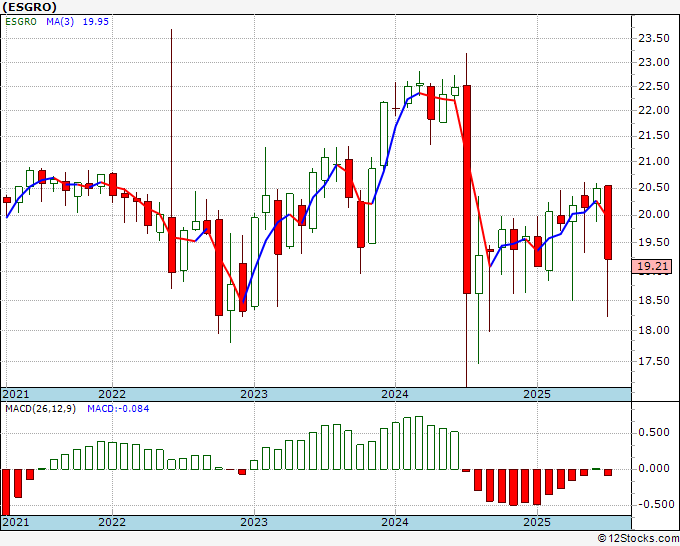The image size is (680, 546).
Task: Click the 23.00 price axis label
Action: [654, 62]
